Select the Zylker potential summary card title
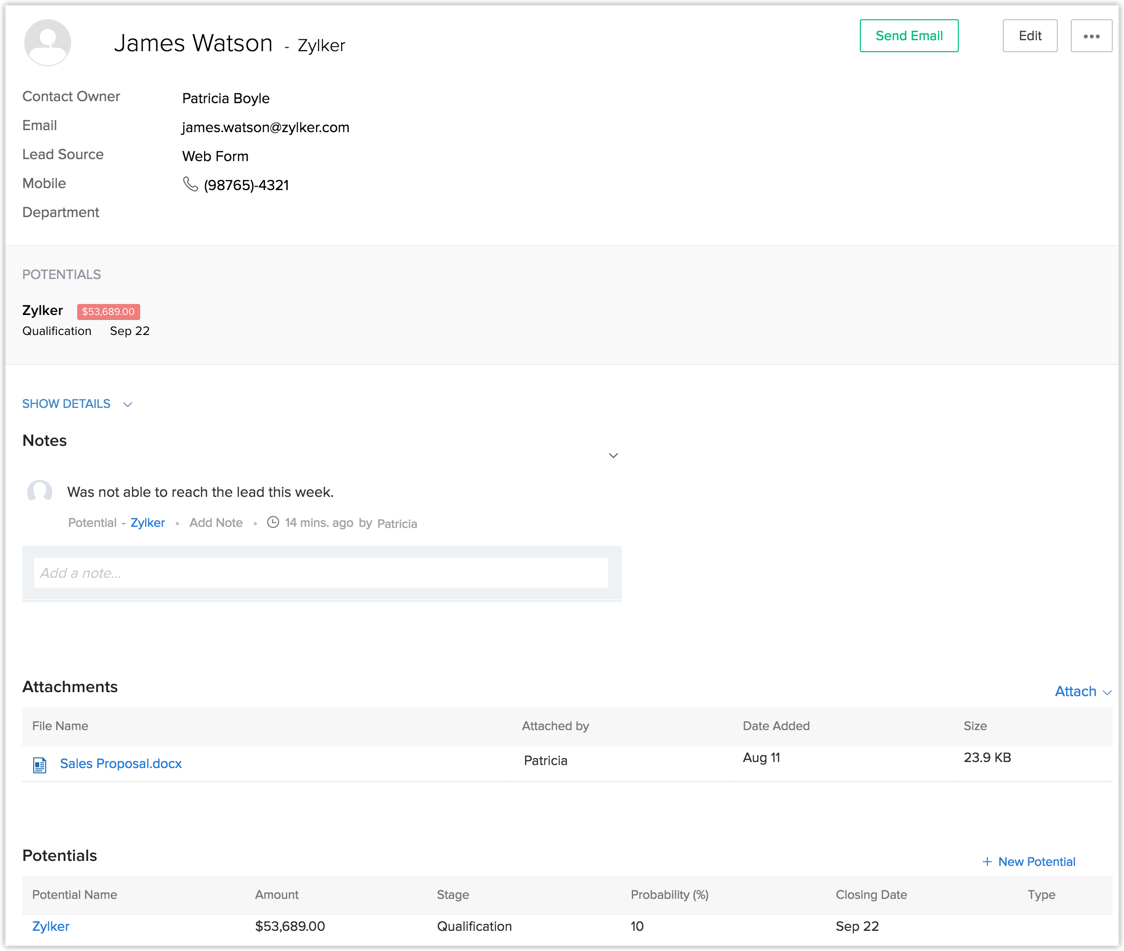The height and width of the screenshot is (951, 1124). tap(43, 311)
